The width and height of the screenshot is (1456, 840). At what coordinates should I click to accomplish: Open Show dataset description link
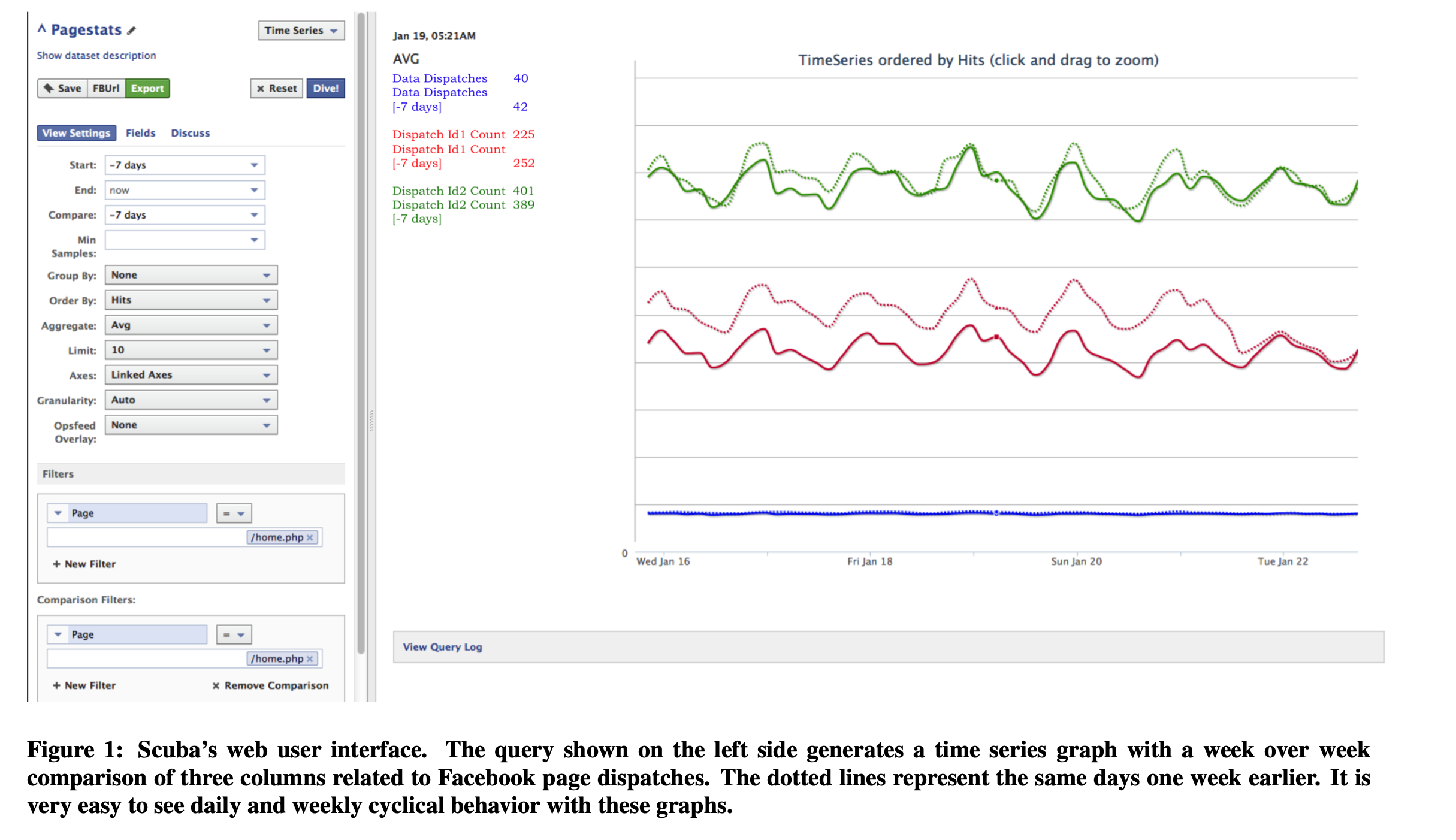pos(96,56)
